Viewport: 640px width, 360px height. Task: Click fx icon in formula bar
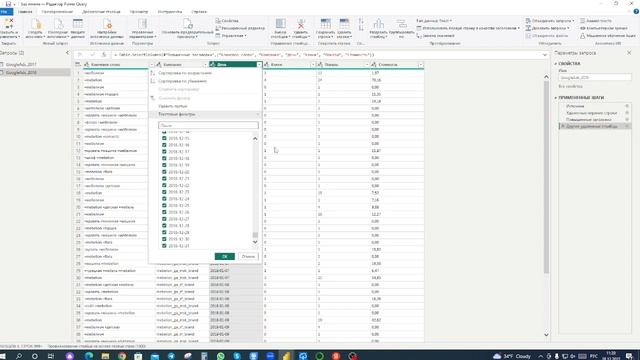point(104,55)
